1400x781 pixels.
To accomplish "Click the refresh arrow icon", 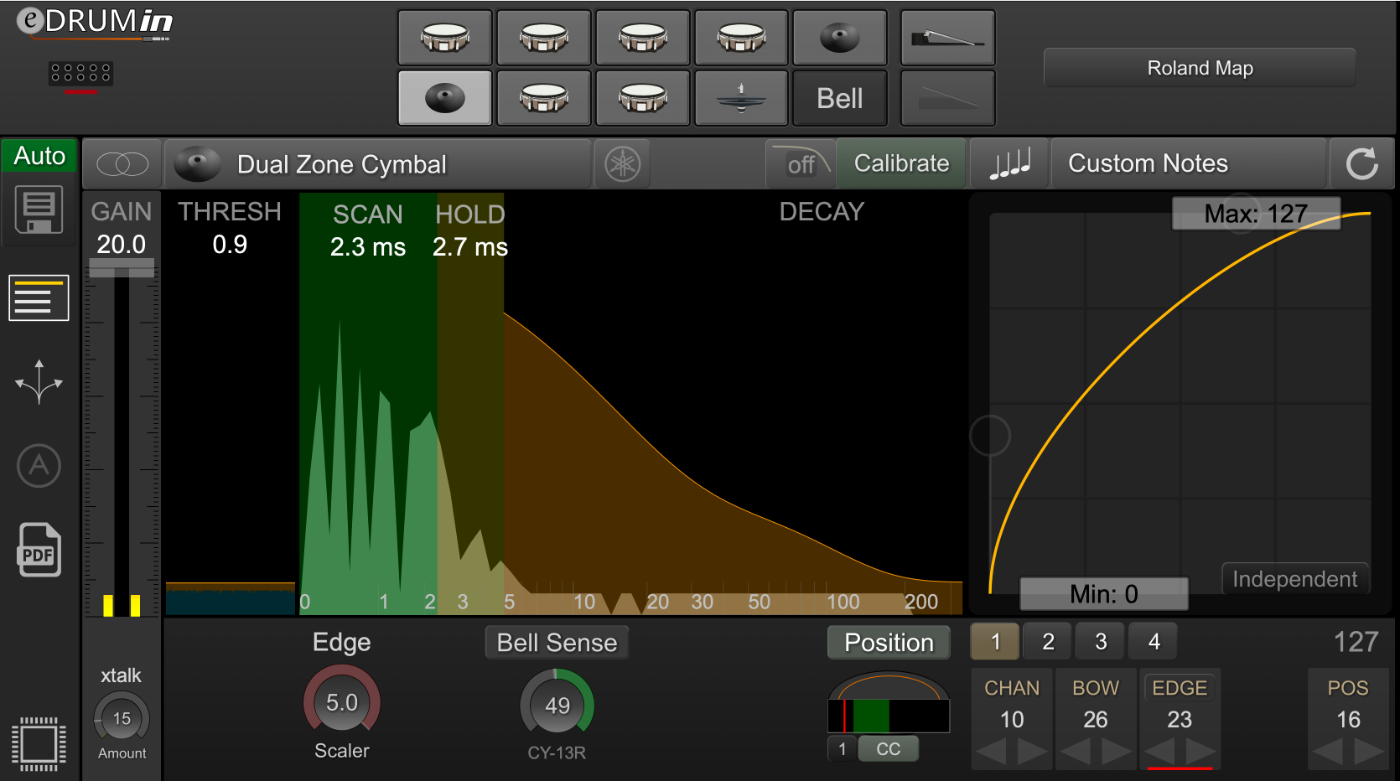I will (x=1362, y=164).
